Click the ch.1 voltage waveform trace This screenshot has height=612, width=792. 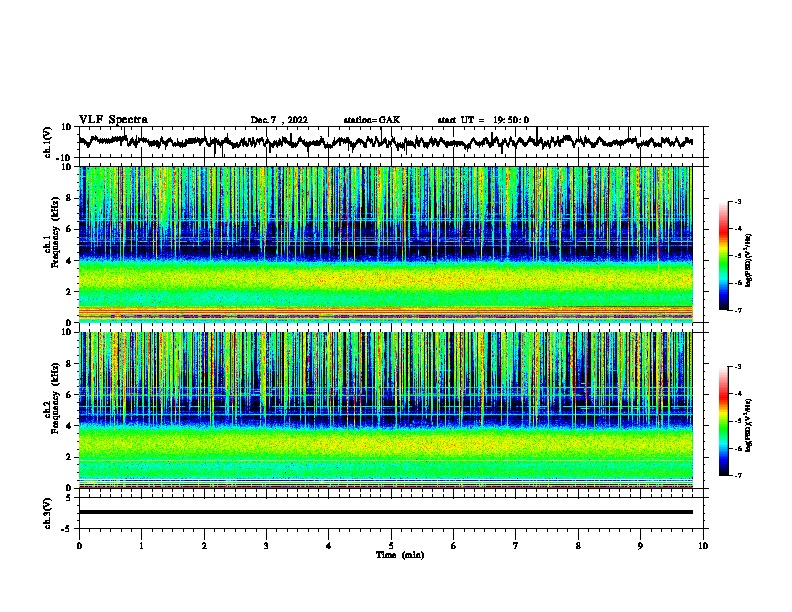pyautogui.click(x=385, y=142)
